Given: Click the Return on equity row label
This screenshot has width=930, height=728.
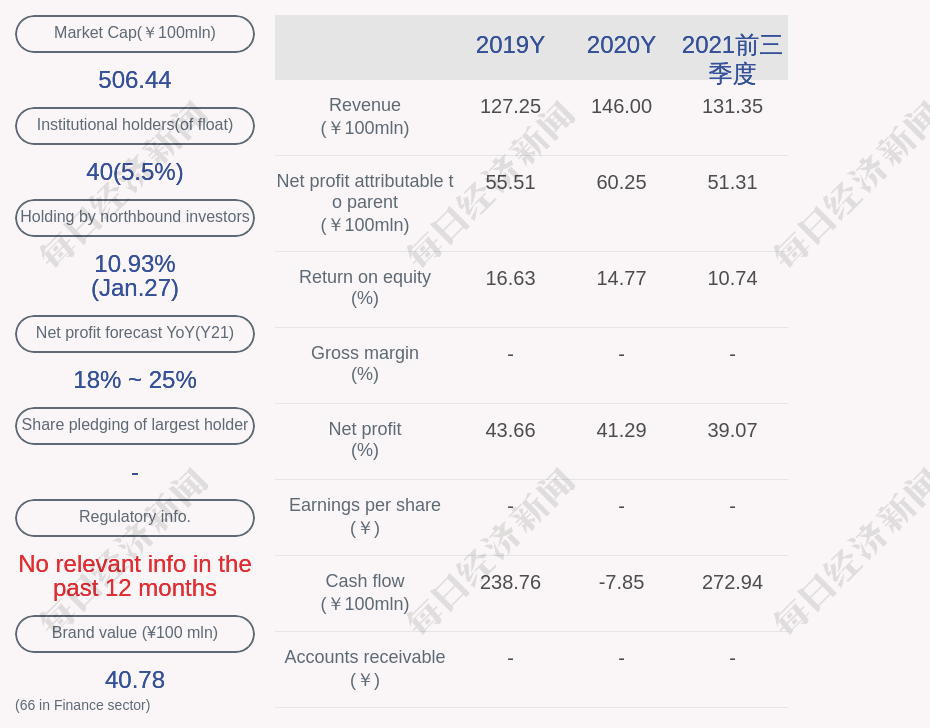Looking at the screenshot, I should click(x=365, y=288).
